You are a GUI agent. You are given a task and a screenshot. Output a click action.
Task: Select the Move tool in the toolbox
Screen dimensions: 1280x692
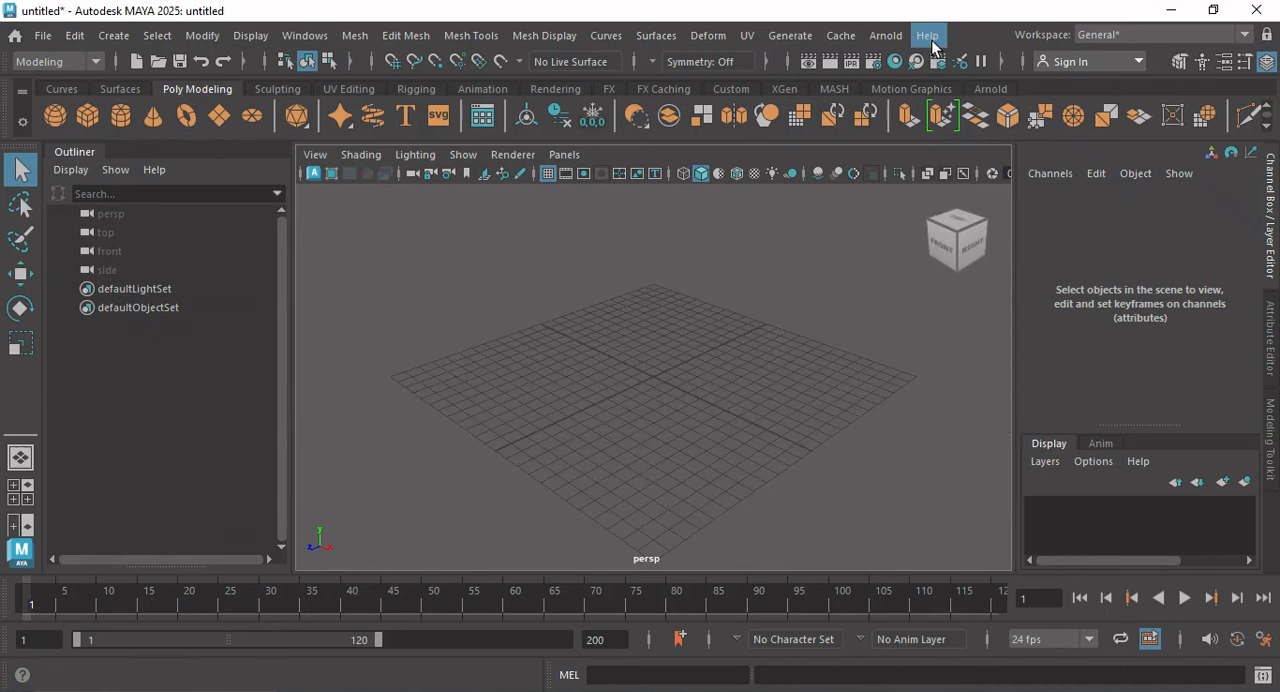coord(22,273)
